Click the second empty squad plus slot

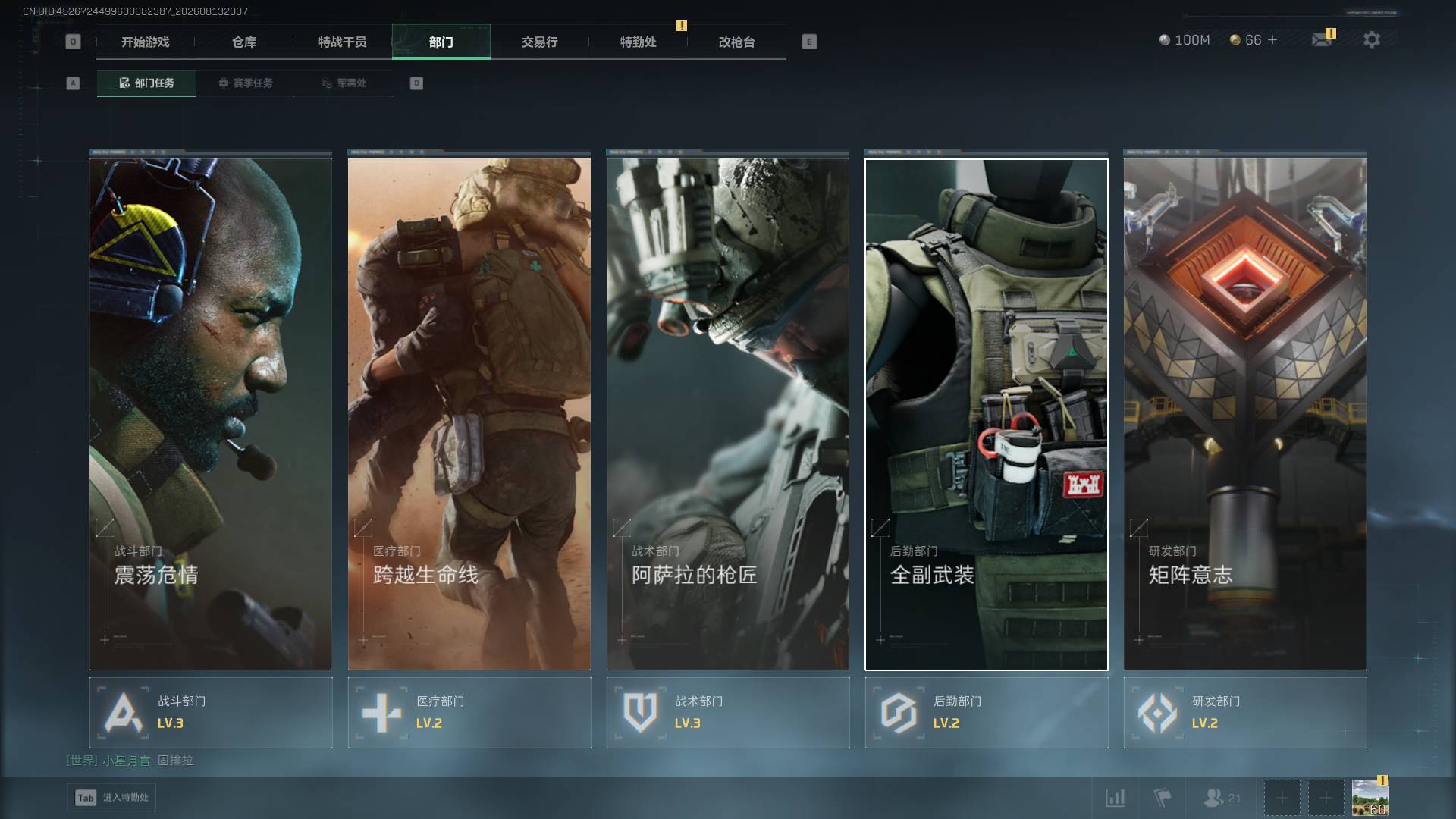1326,798
